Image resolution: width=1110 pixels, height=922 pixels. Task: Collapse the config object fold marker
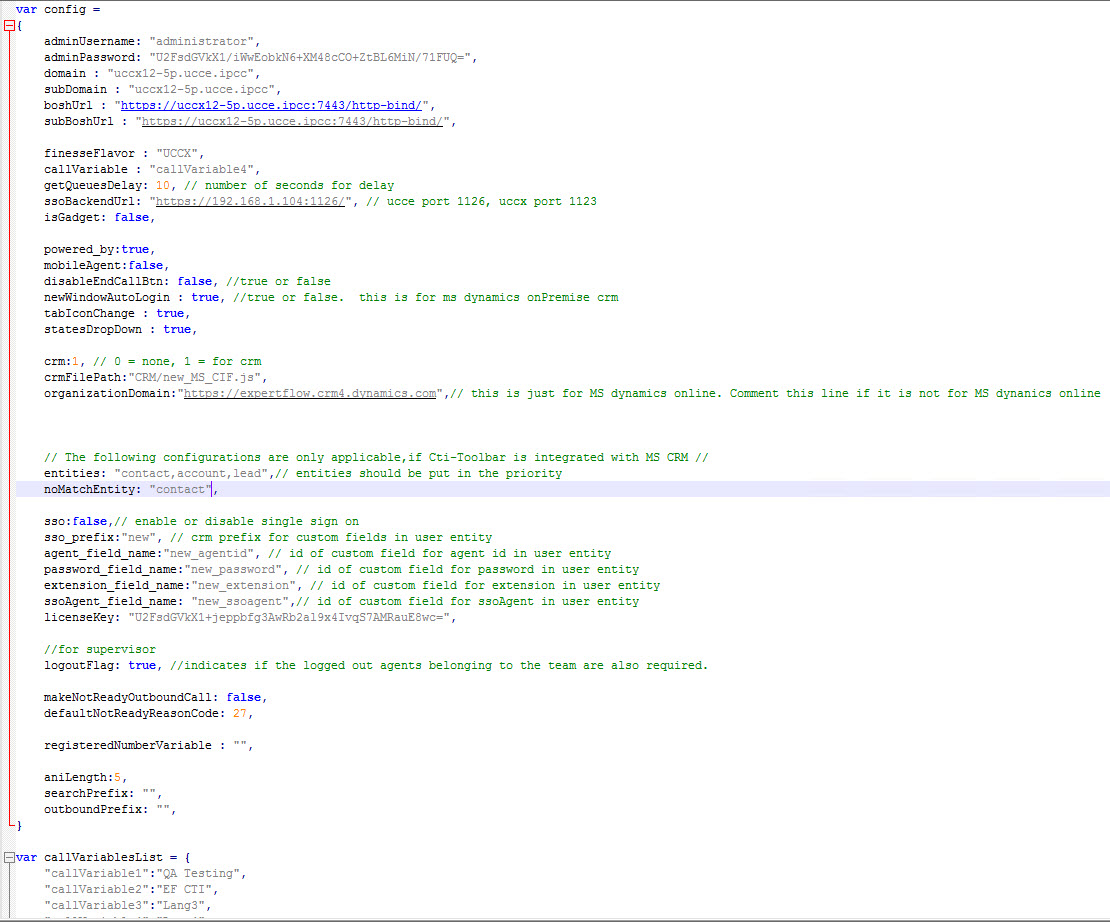click(x=10, y=26)
